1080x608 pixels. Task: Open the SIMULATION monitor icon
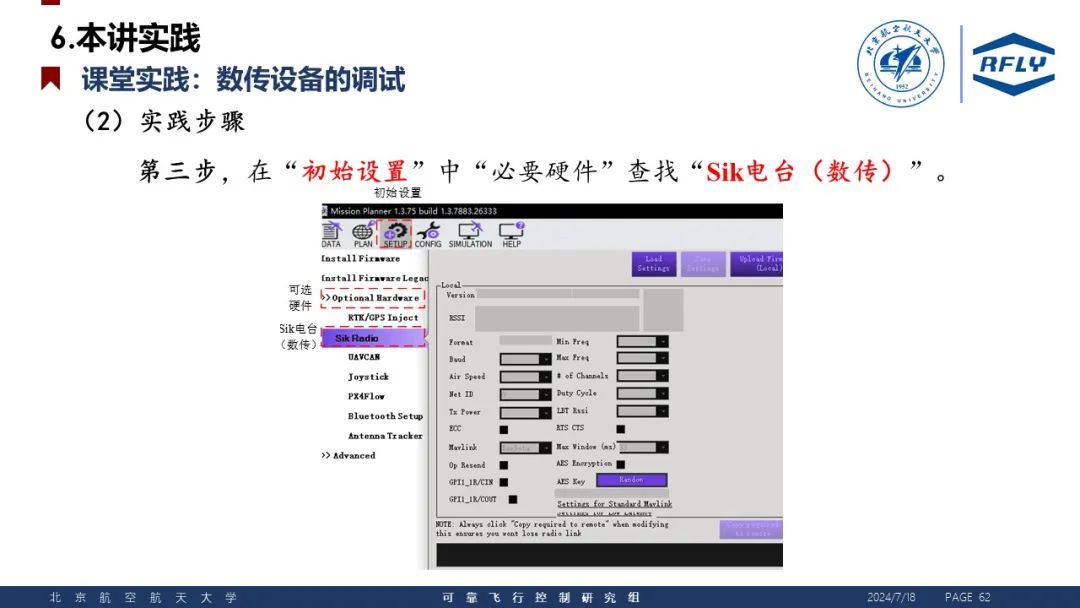click(x=470, y=233)
